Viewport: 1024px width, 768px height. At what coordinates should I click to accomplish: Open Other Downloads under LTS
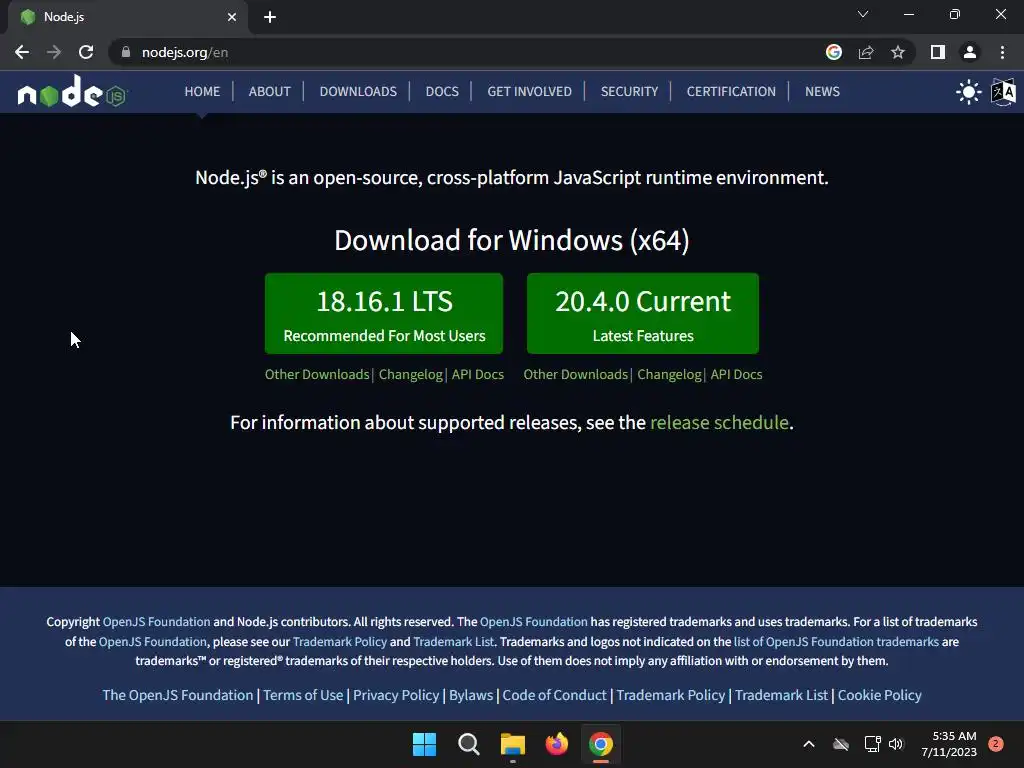[317, 374]
